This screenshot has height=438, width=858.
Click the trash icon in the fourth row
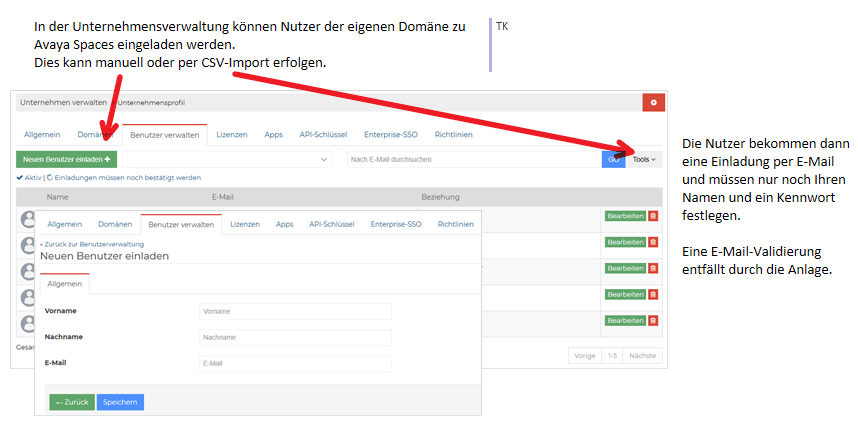[653, 294]
